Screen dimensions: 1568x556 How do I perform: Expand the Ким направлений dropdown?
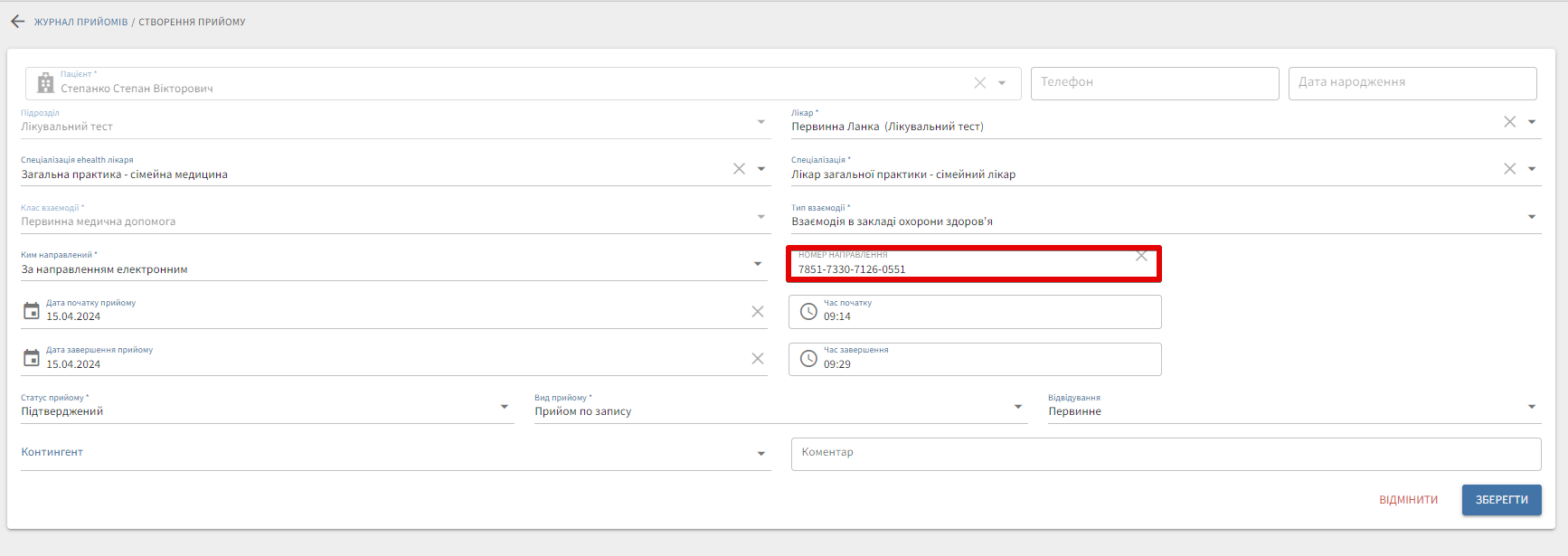757,264
